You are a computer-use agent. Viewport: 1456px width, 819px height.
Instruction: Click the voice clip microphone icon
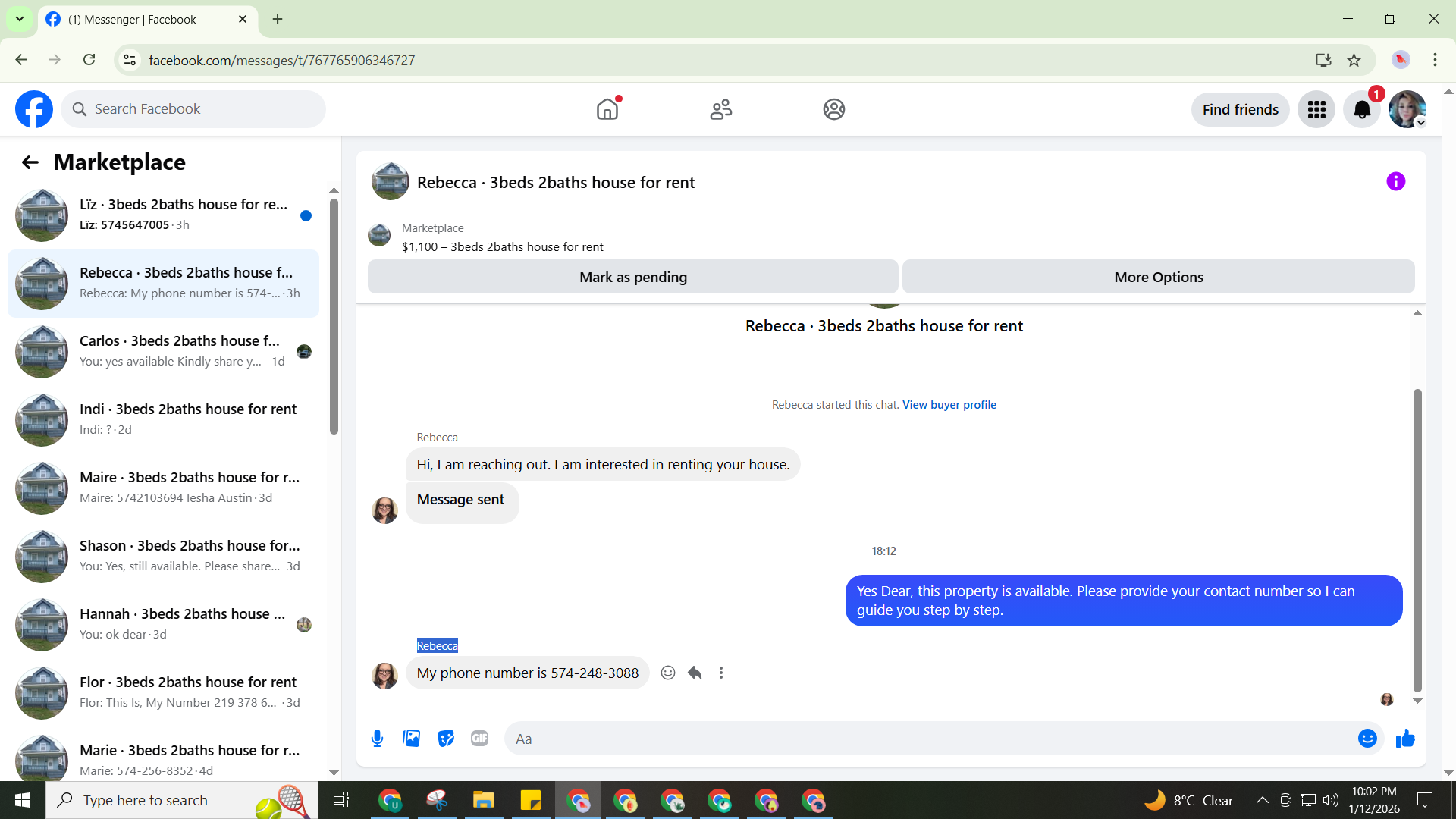click(x=377, y=739)
